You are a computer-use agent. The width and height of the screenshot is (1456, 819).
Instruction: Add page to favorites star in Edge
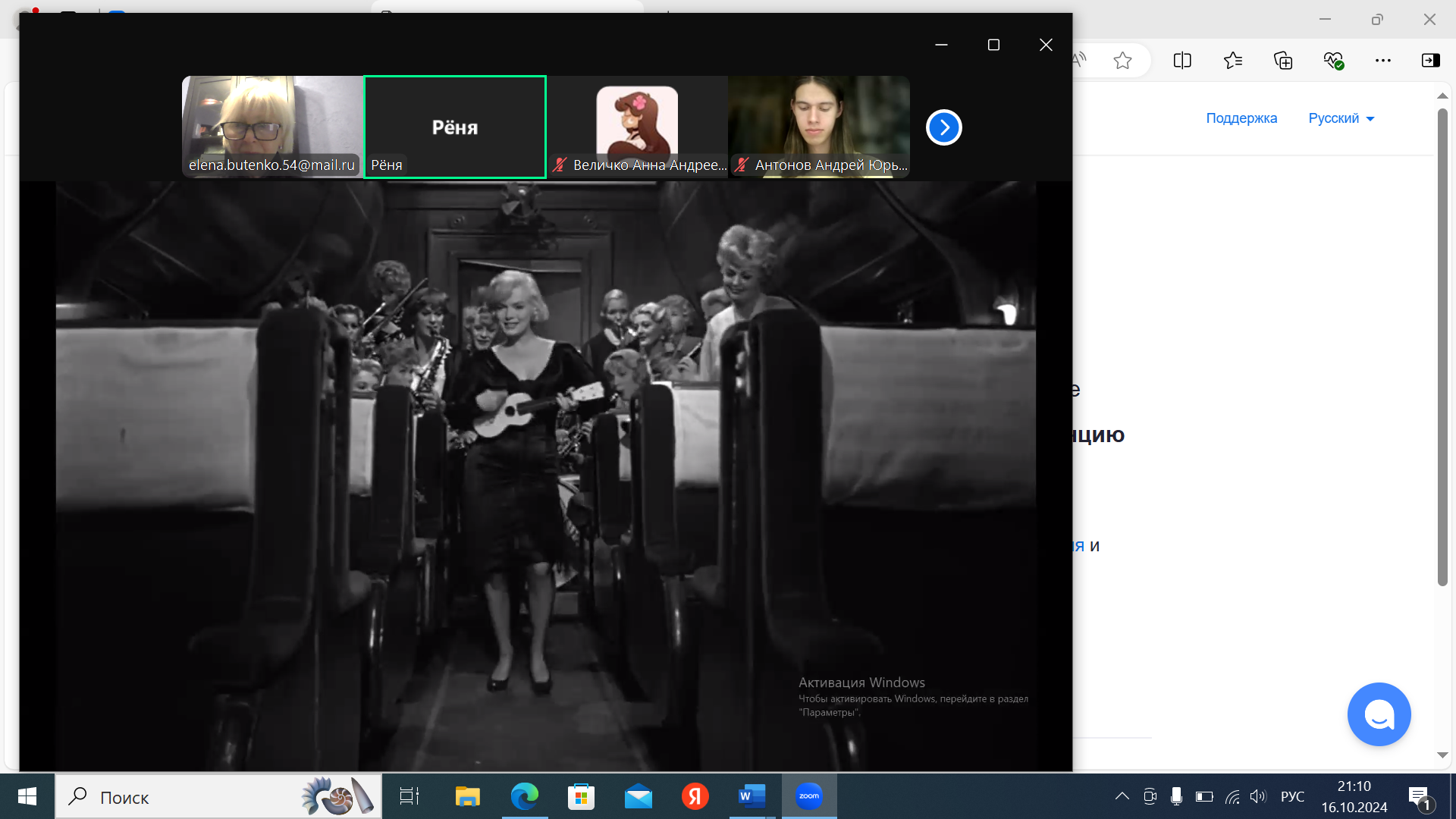[x=1122, y=61]
